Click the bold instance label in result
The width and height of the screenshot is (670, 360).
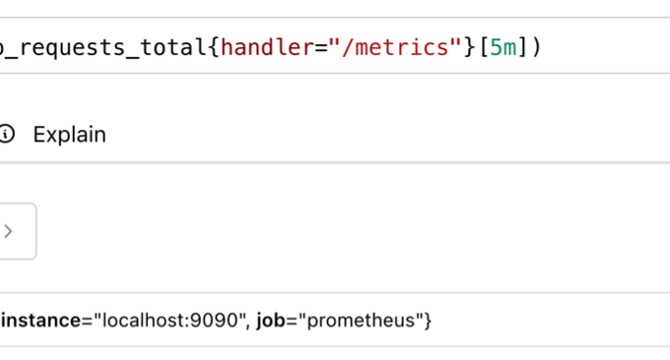[41, 320]
